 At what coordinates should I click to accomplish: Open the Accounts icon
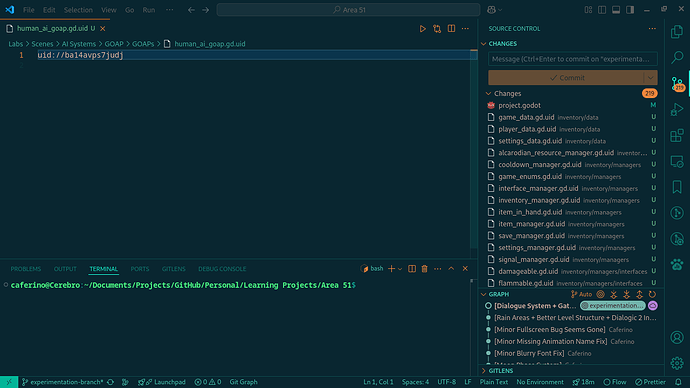677,337
